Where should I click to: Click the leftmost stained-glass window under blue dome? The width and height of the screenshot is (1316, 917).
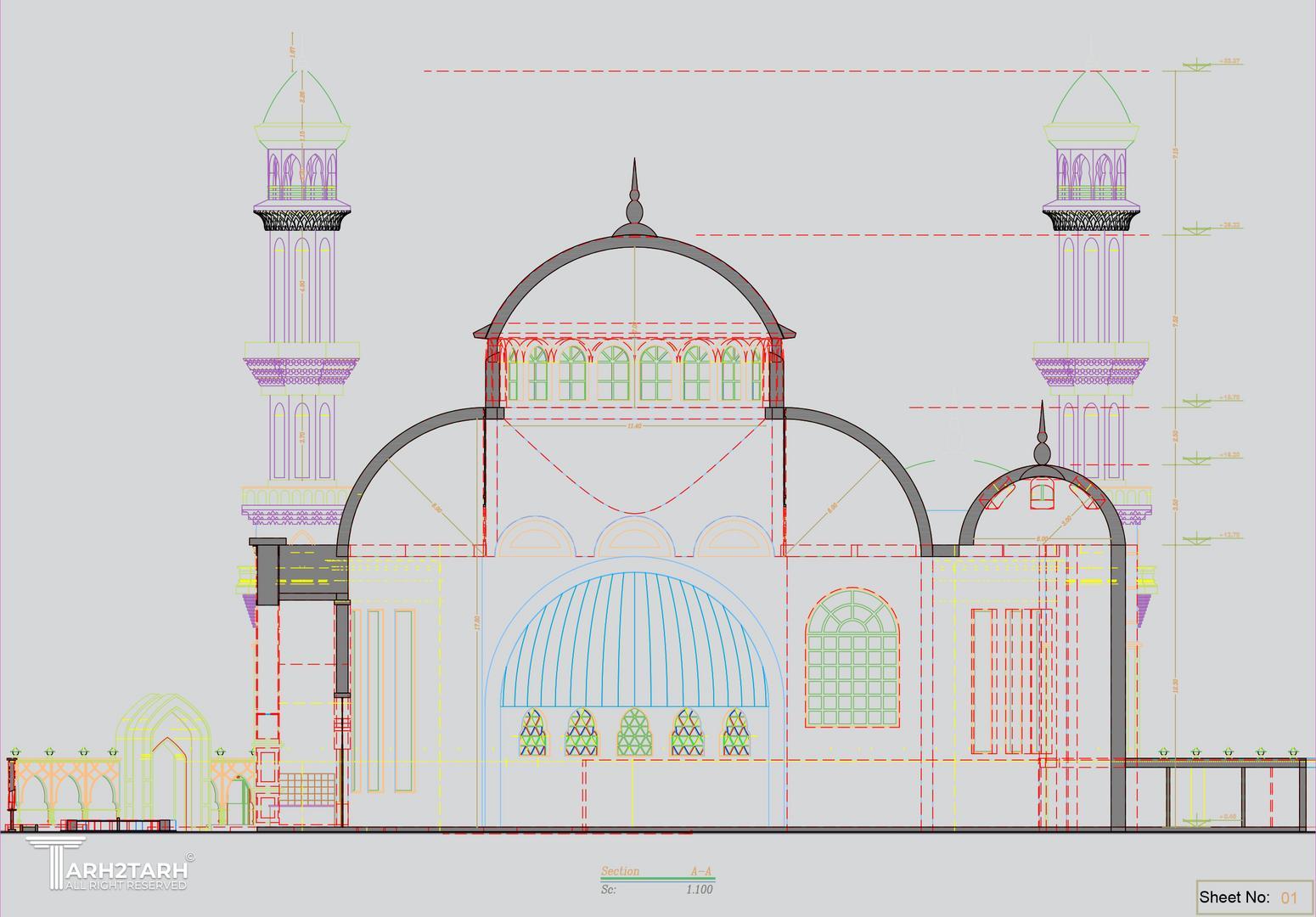point(531,733)
